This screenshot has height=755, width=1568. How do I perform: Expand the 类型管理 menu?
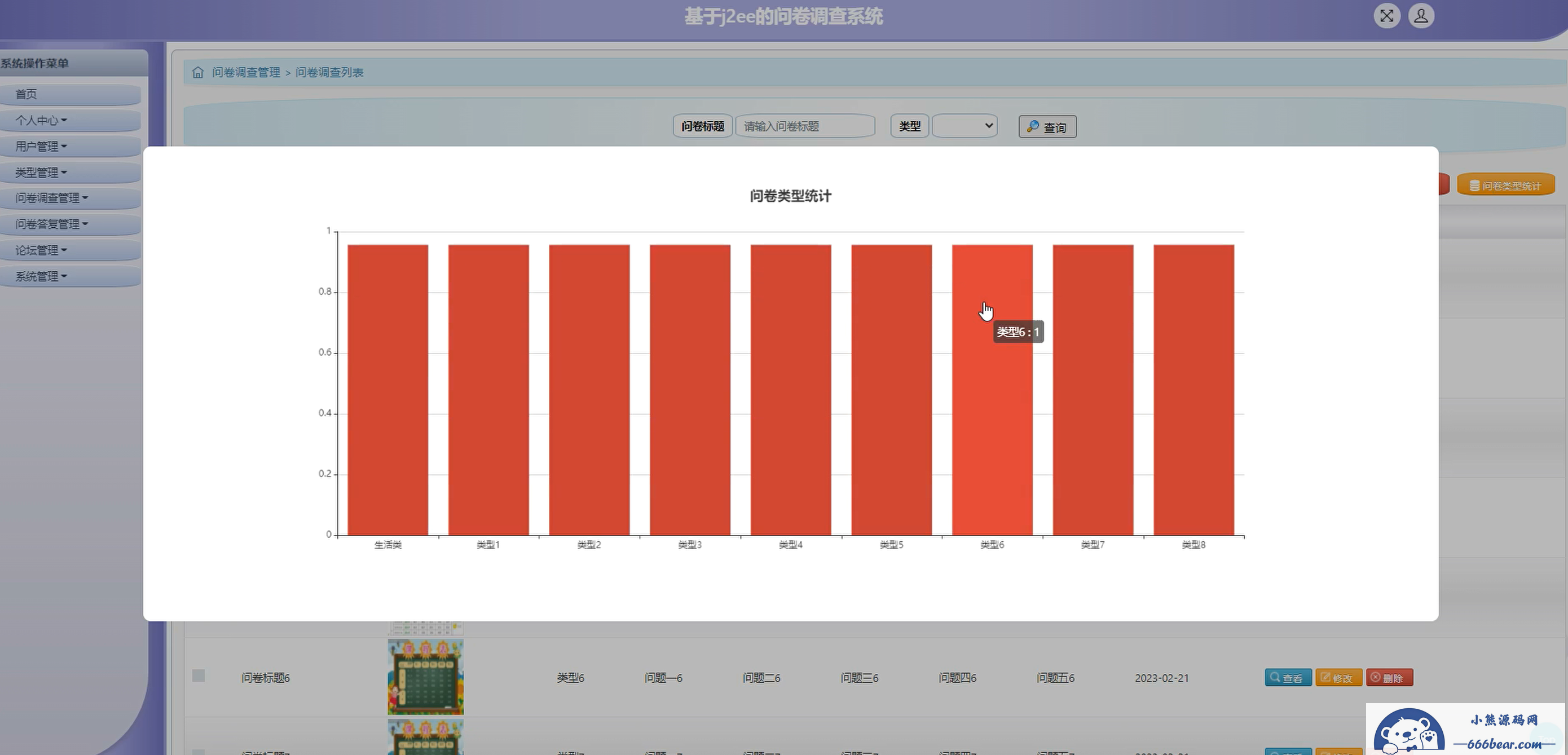point(71,173)
